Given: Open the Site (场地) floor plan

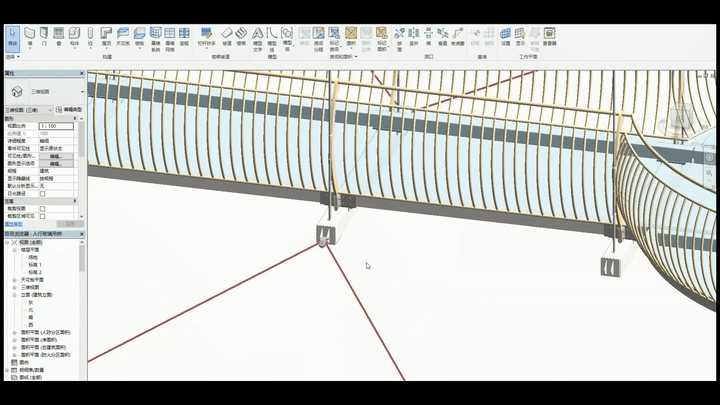Looking at the screenshot, I should click(34, 257).
